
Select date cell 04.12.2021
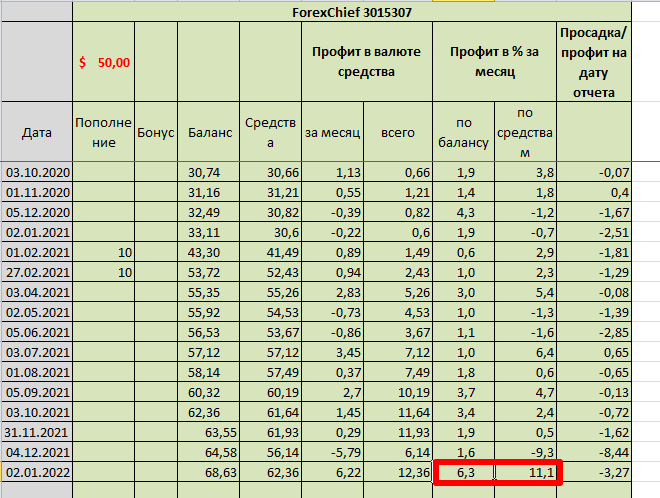[x=37, y=452]
